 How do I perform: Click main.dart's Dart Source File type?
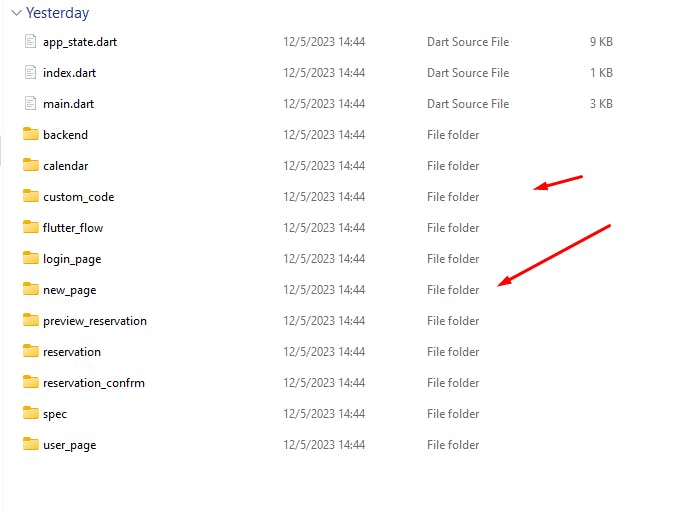(x=468, y=104)
